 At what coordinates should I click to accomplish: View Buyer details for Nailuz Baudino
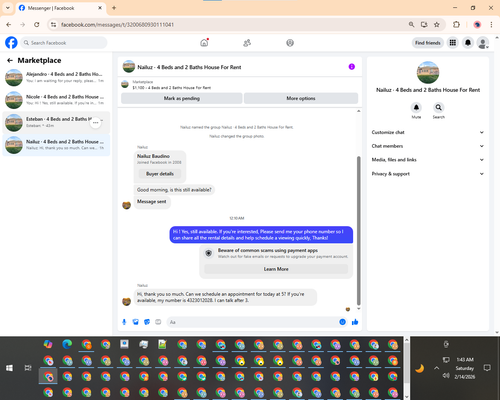tap(160, 174)
